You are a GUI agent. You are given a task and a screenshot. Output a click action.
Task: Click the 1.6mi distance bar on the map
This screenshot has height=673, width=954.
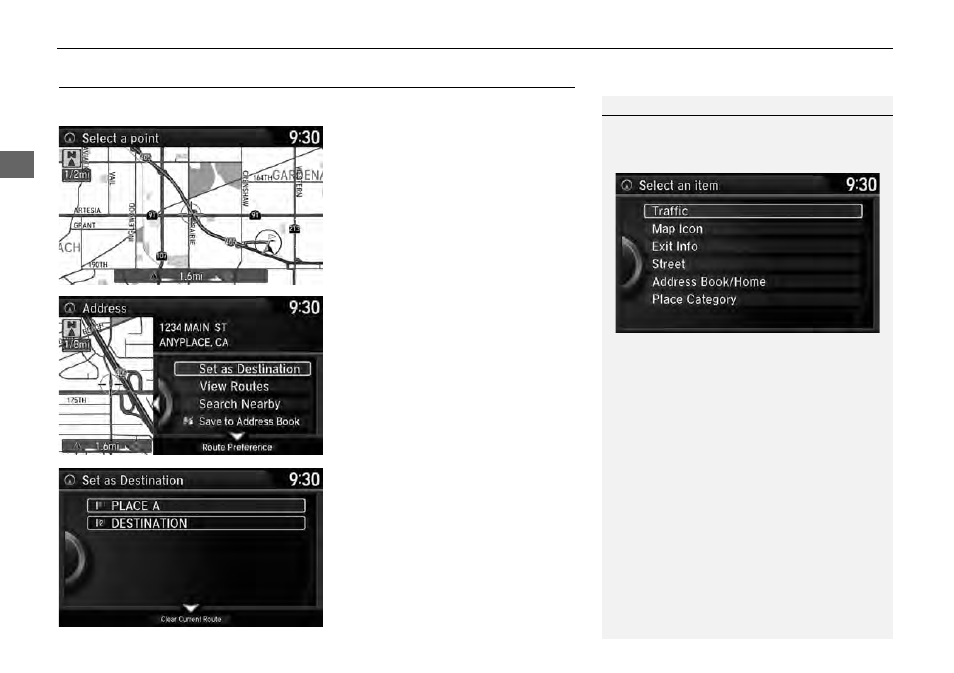[x=191, y=276]
